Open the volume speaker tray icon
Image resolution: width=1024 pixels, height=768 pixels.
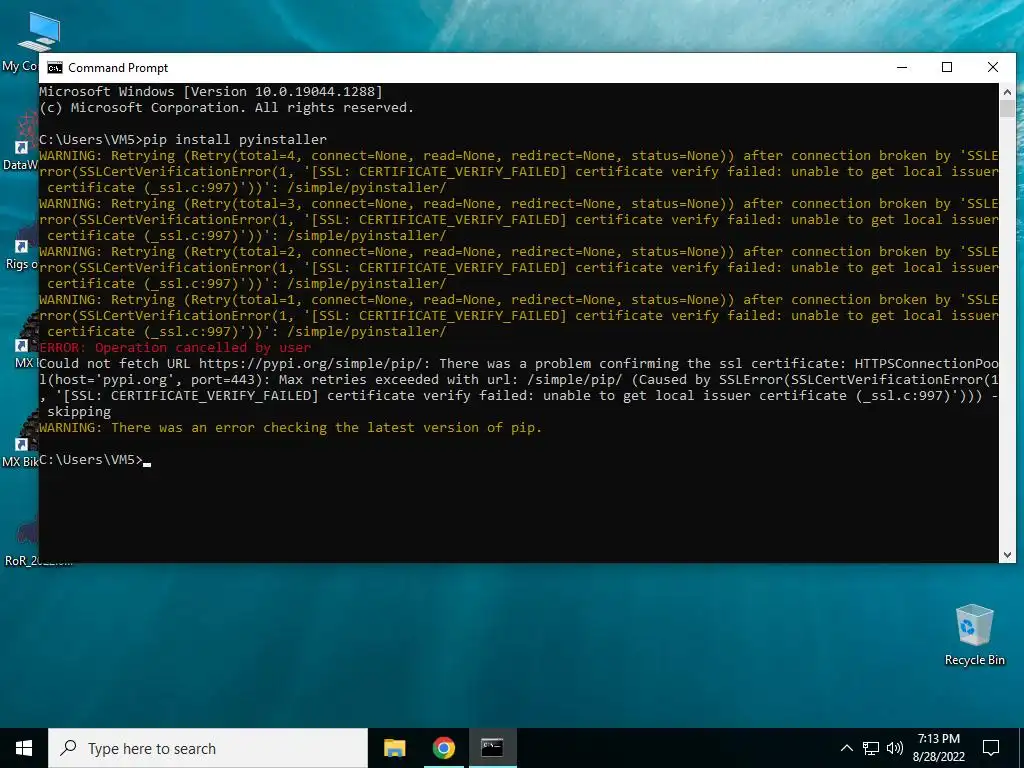pyautogui.click(x=895, y=748)
